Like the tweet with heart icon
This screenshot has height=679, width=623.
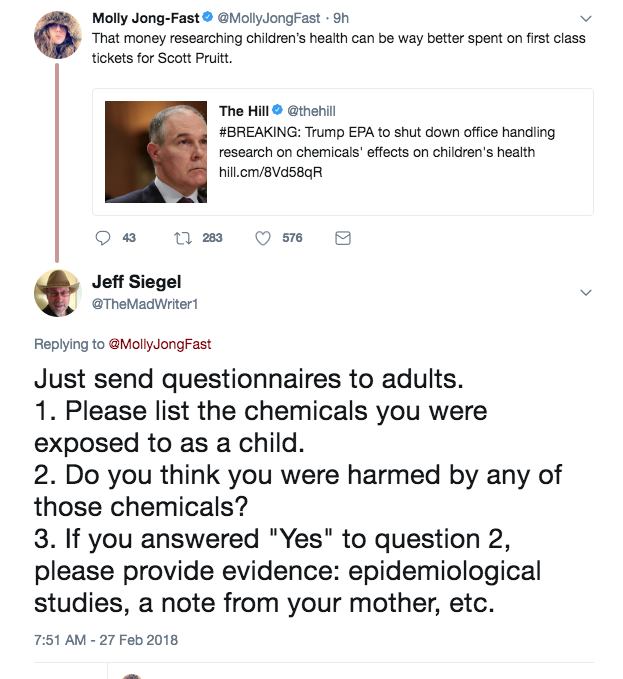coord(264,238)
